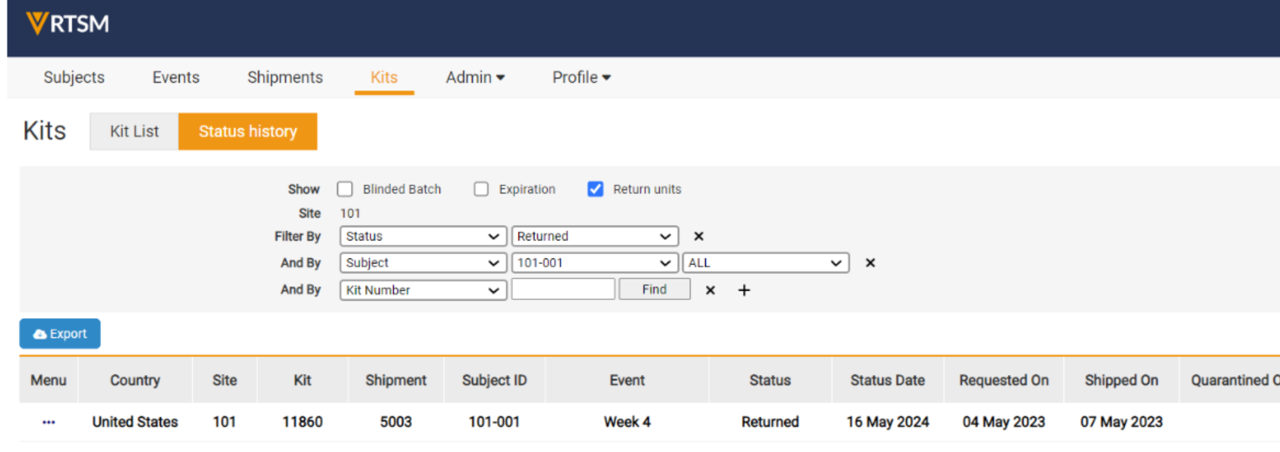Viewport: 1280px width, 452px height.
Task: Open the Status filter type dropdown
Action: coord(423,237)
